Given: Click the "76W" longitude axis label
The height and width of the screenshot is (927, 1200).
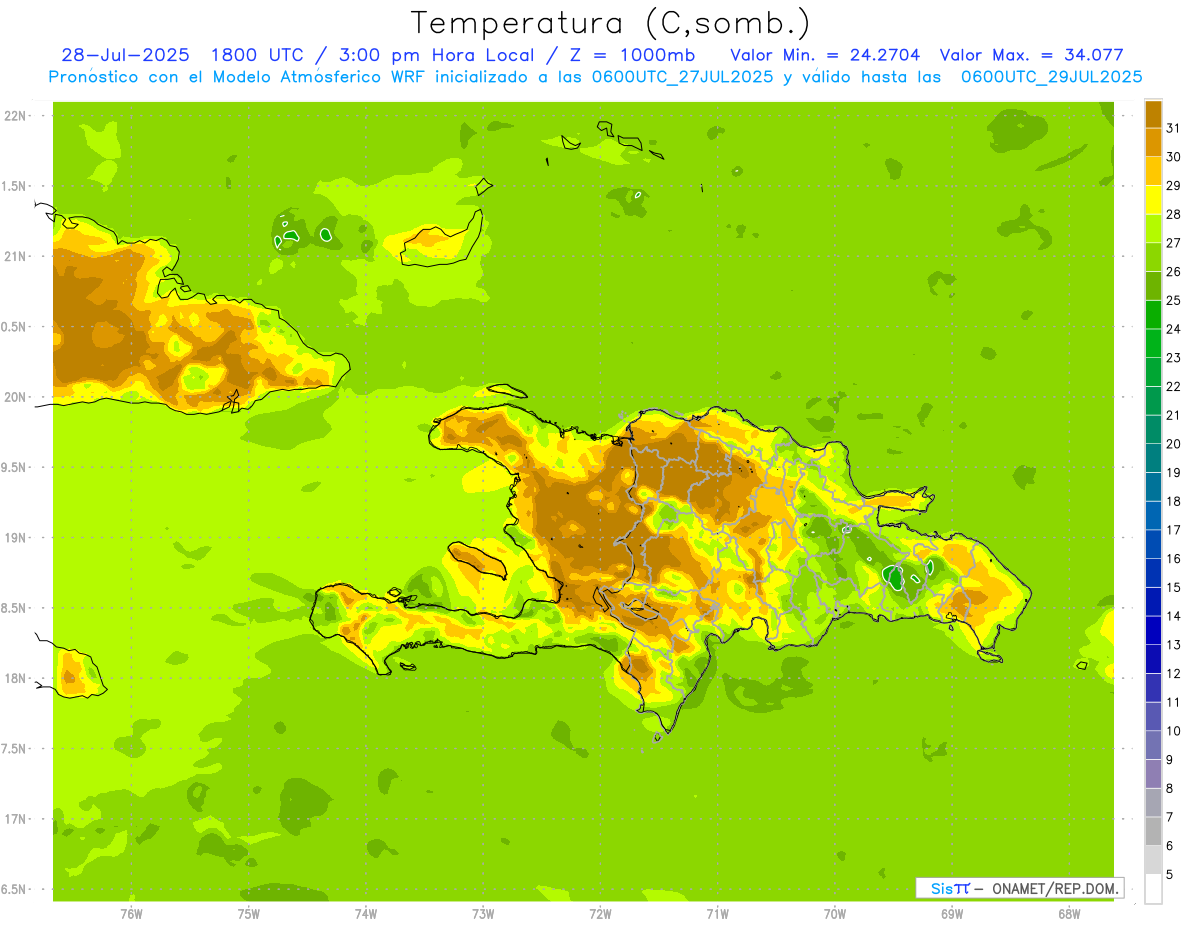Looking at the screenshot, I should (x=131, y=913).
